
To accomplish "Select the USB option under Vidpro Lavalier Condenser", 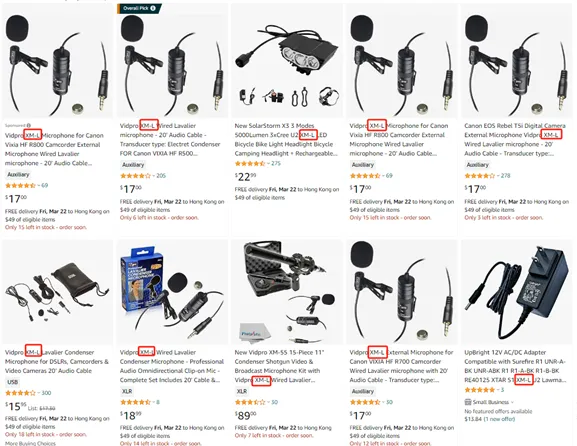I will tap(13, 382).
